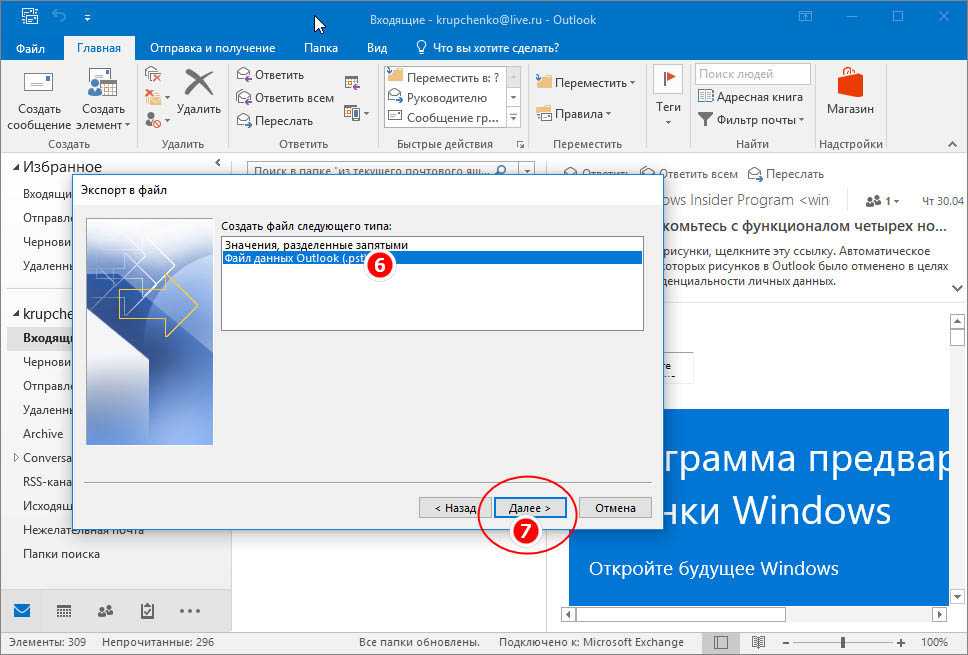Screen dimensions: 968x655
Task: Click the Create message (Создать сообщение) icon
Action: coord(38,84)
